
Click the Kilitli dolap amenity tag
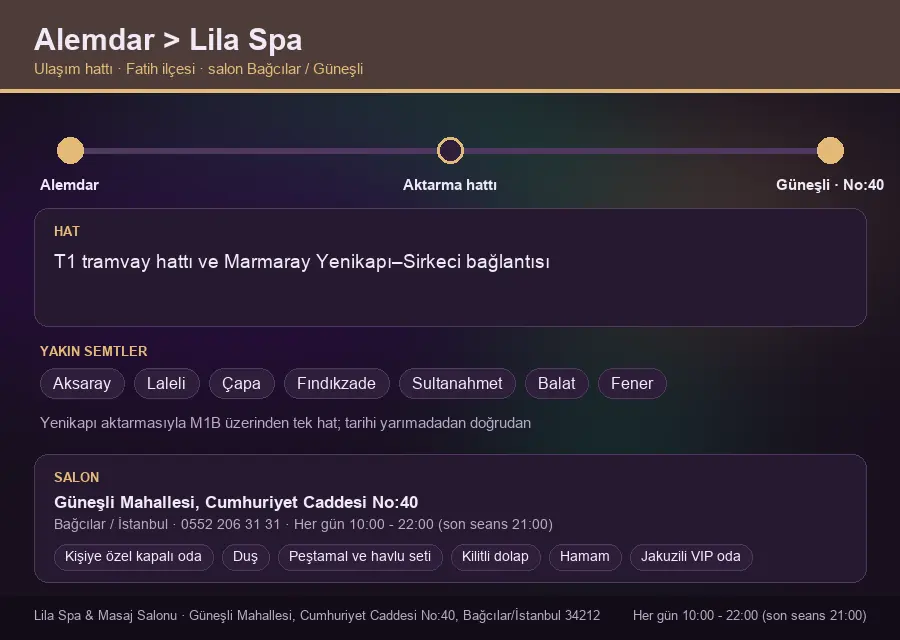(495, 557)
